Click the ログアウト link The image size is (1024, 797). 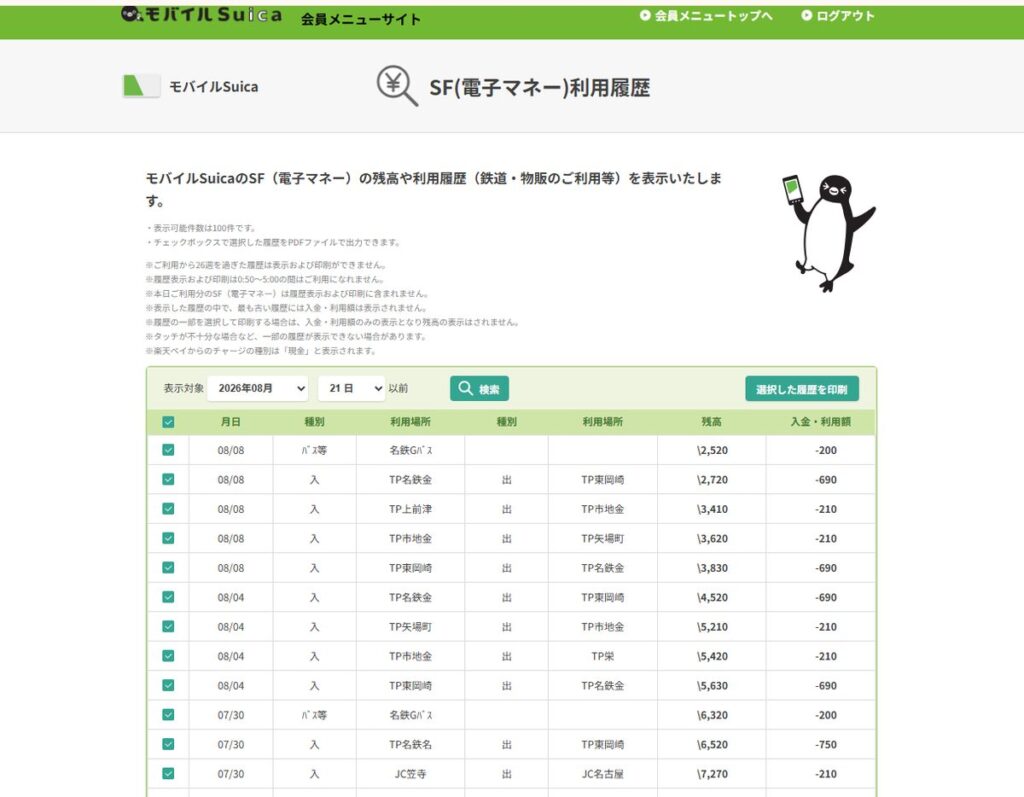pyautogui.click(x=838, y=16)
